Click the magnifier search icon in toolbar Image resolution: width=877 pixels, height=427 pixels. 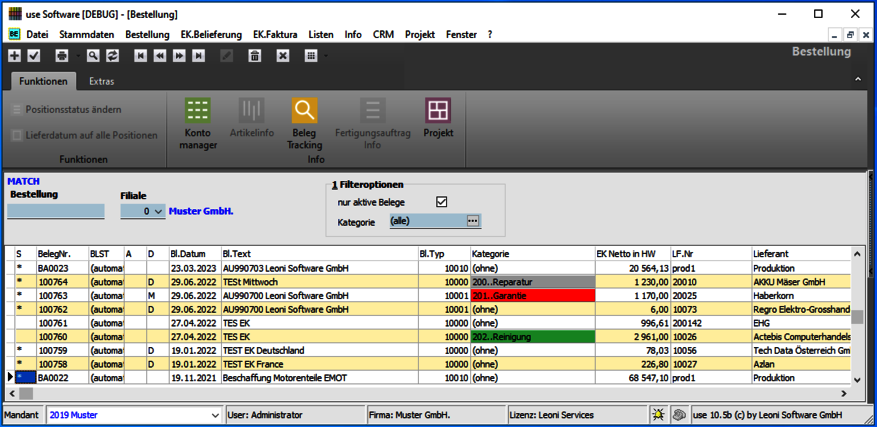point(93,56)
